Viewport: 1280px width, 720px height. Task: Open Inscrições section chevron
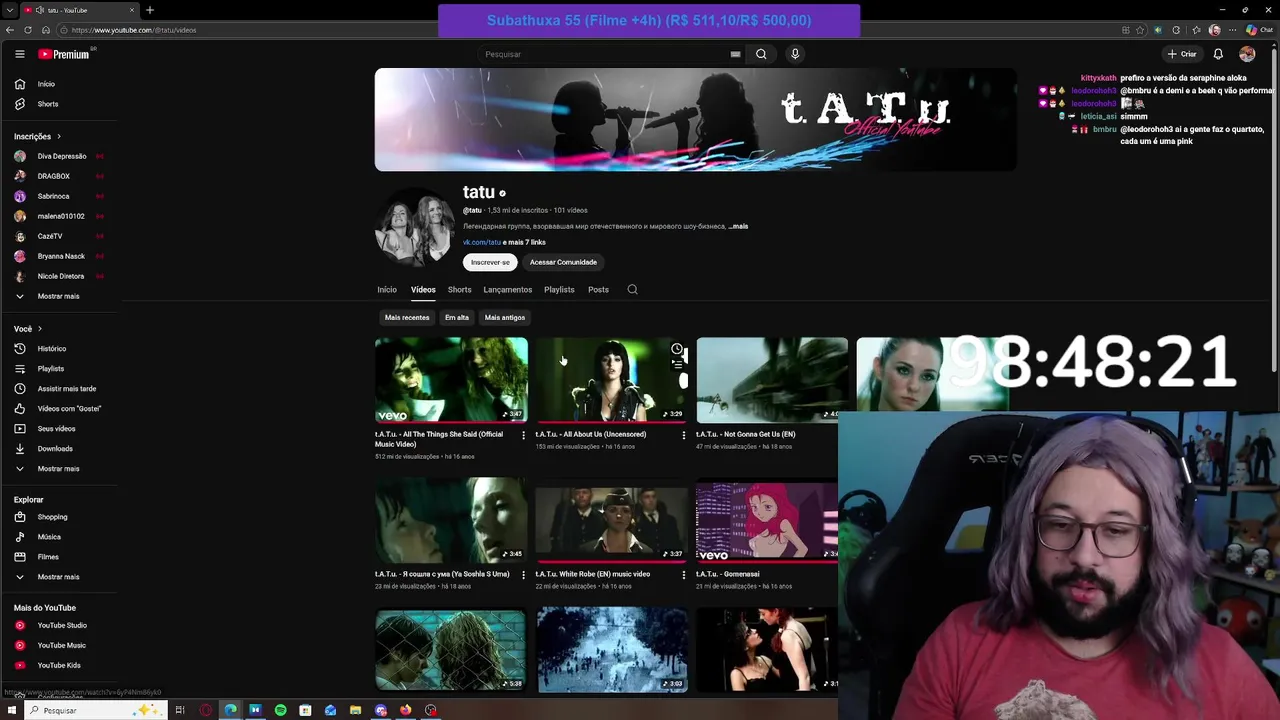(59, 137)
